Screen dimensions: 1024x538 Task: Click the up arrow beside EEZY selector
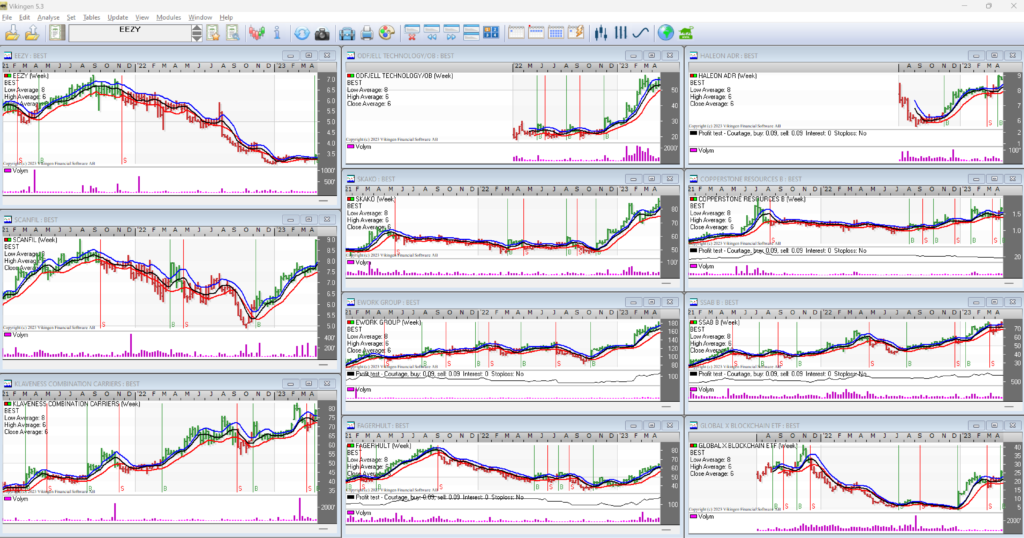point(197,29)
